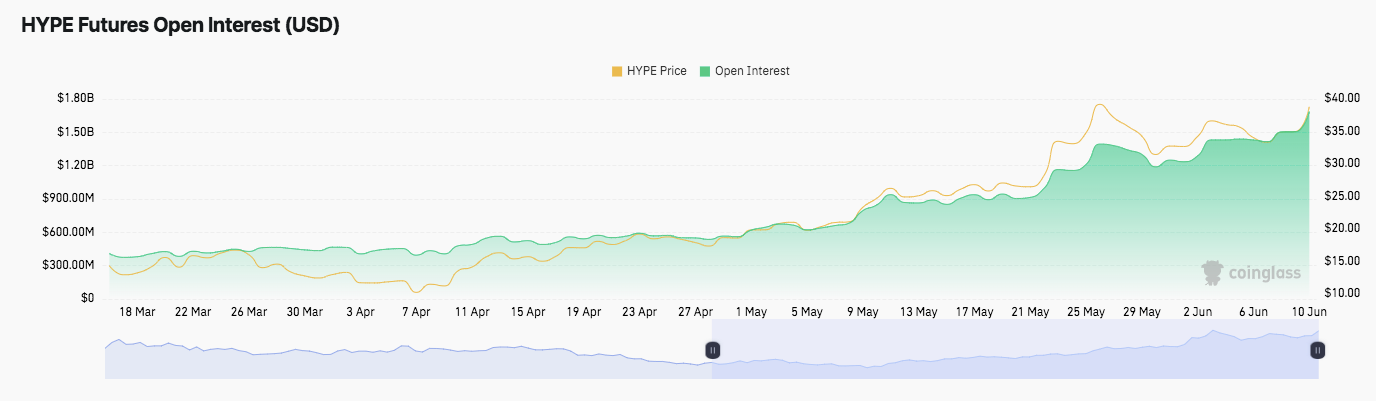Click the 25 May date label on the x-axis
Screen dimensions: 1376x401
click(1086, 312)
